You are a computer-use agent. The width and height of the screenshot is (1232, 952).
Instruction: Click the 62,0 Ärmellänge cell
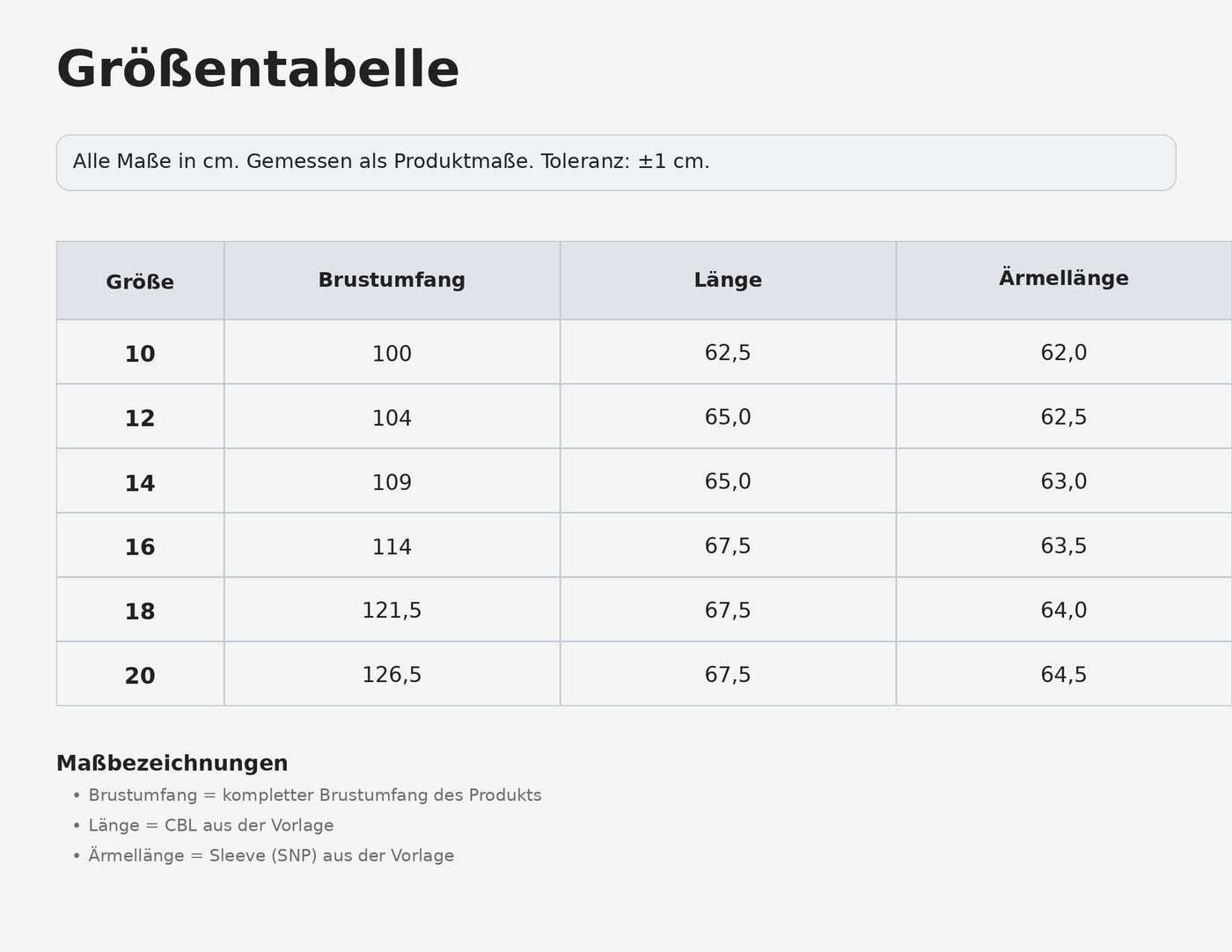pyautogui.click(x=1064, y=353)
